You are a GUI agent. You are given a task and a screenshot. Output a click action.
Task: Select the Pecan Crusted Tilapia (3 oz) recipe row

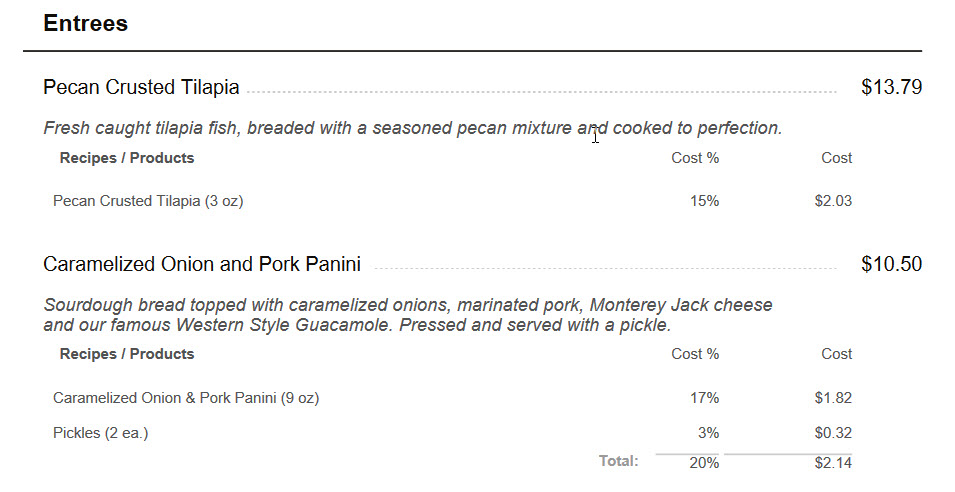[148, 201]
